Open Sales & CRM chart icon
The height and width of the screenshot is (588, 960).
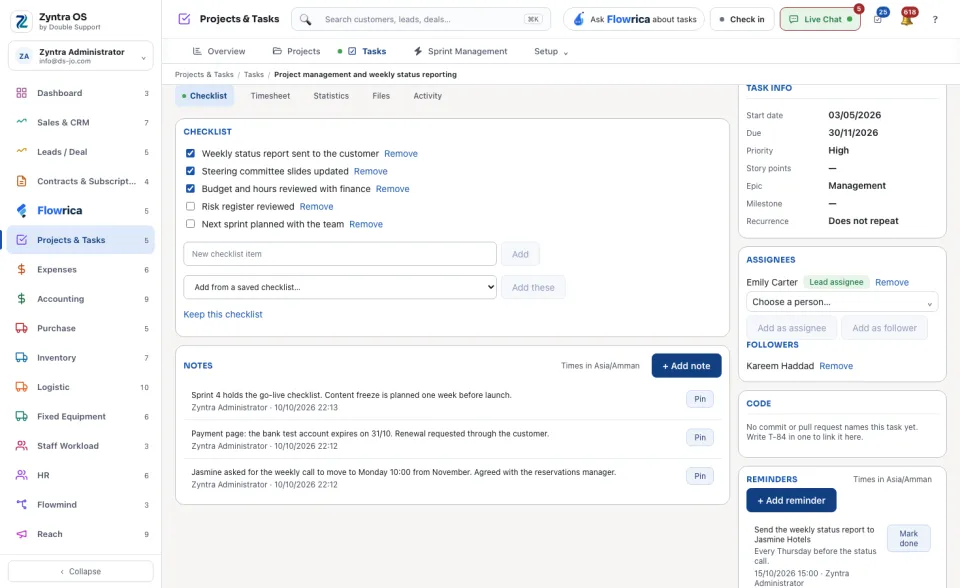21,122
